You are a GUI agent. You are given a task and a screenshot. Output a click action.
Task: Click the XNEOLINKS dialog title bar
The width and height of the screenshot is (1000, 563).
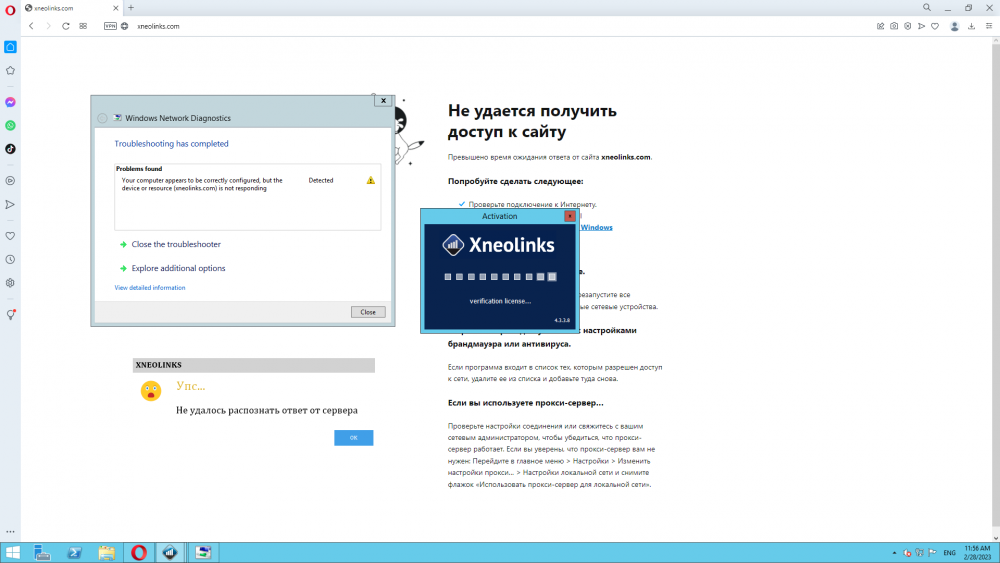(254, 365)
